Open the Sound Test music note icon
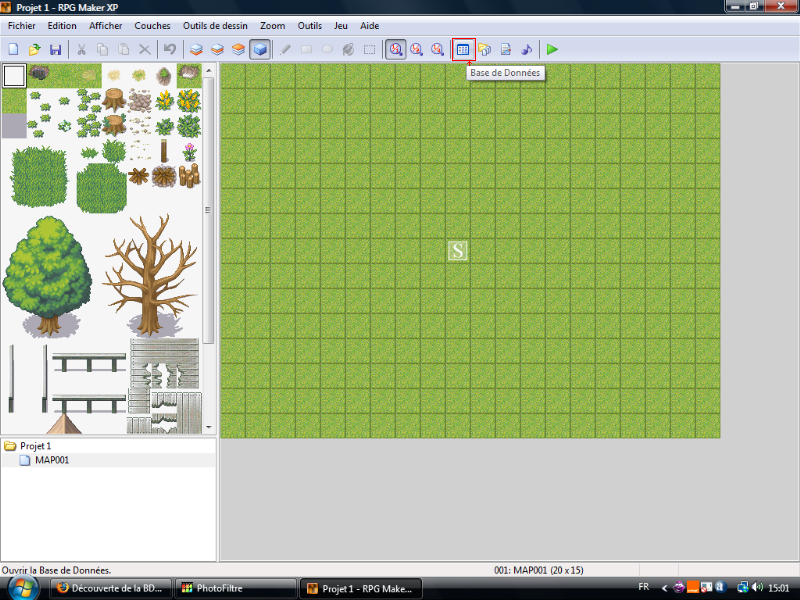The height and width of the screenshot is (600, 800). tap(527, 49)
